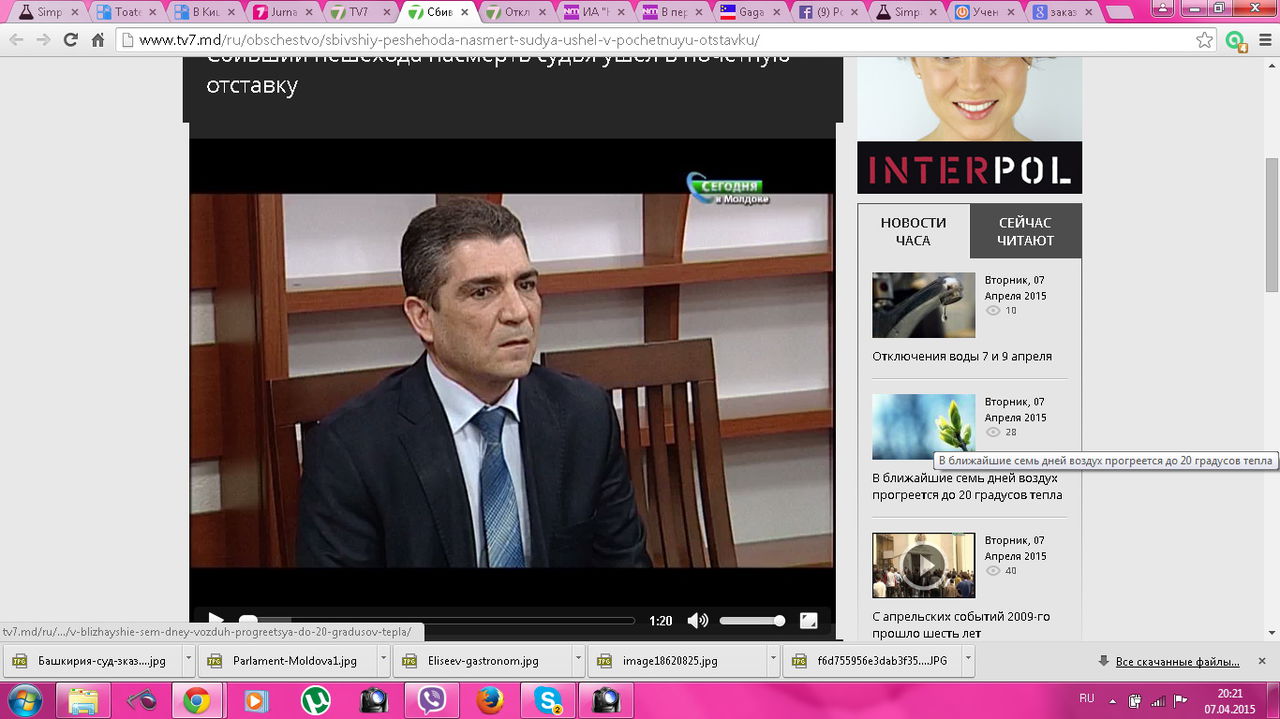The width and height of the screenshot is (1280, 719).
Task: Open the browser home page
Action: [98, 40]
